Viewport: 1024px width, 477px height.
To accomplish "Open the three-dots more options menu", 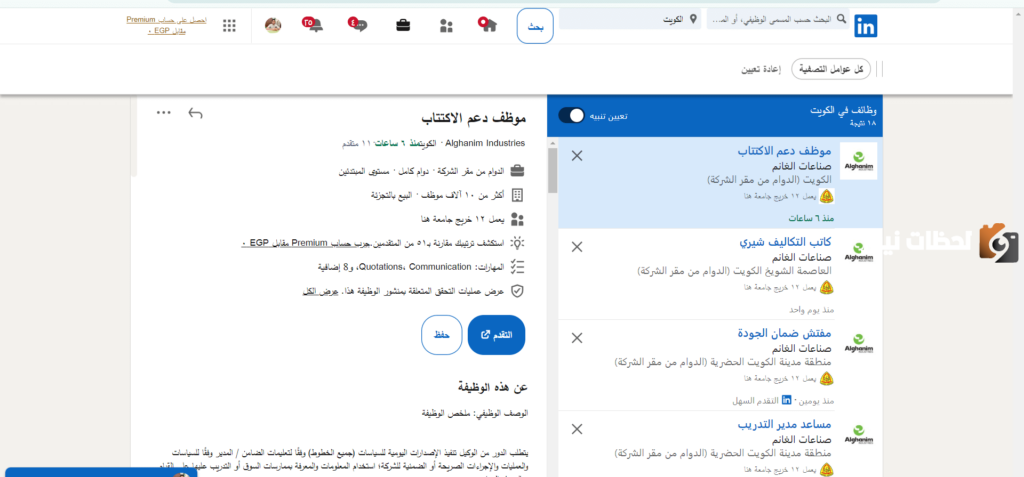I will [163, 113].
